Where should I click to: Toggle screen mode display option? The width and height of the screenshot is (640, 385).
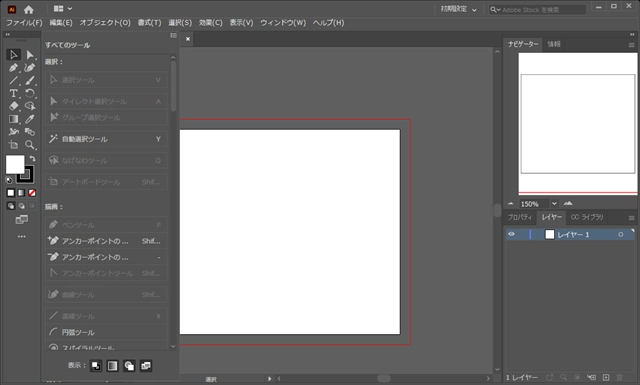(146, 366)
